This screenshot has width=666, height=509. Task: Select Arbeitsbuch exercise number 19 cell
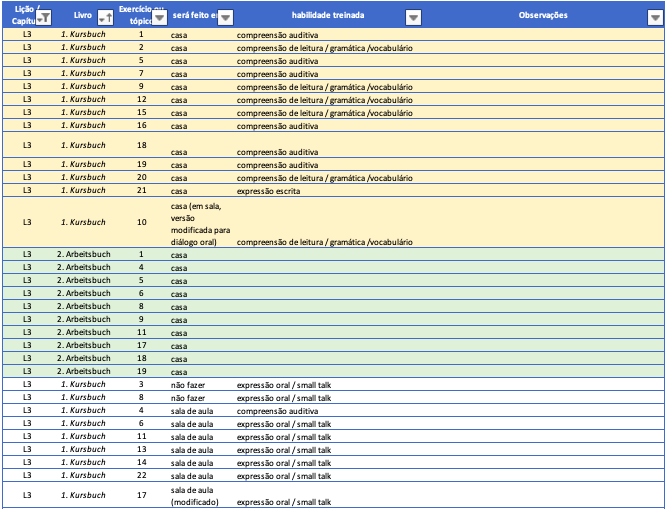tap(141, 371)
